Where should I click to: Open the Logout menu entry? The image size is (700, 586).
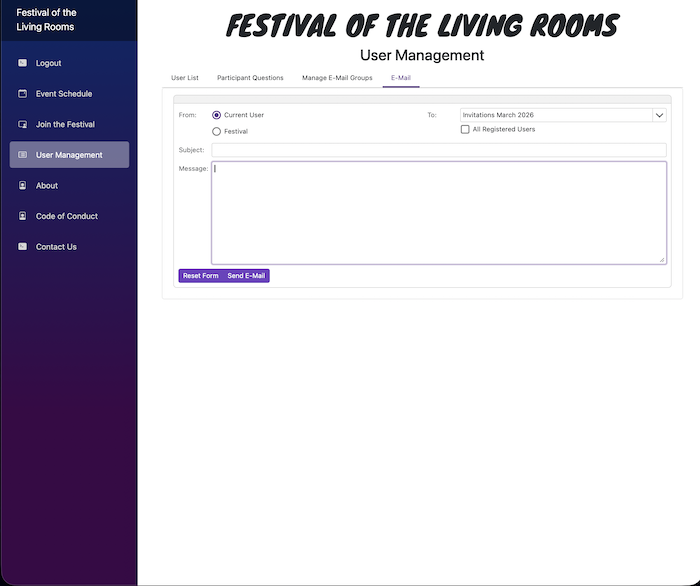[x=69, y=63]
